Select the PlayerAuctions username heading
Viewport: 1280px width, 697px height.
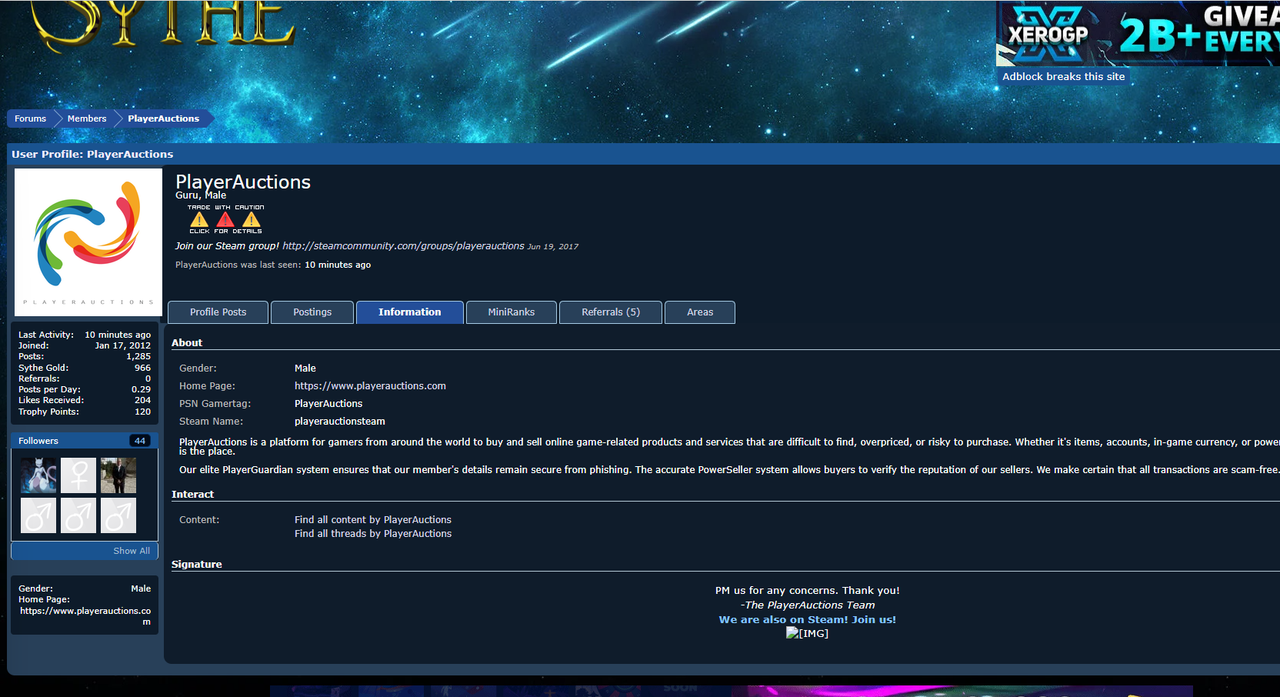tap(243, 182)
